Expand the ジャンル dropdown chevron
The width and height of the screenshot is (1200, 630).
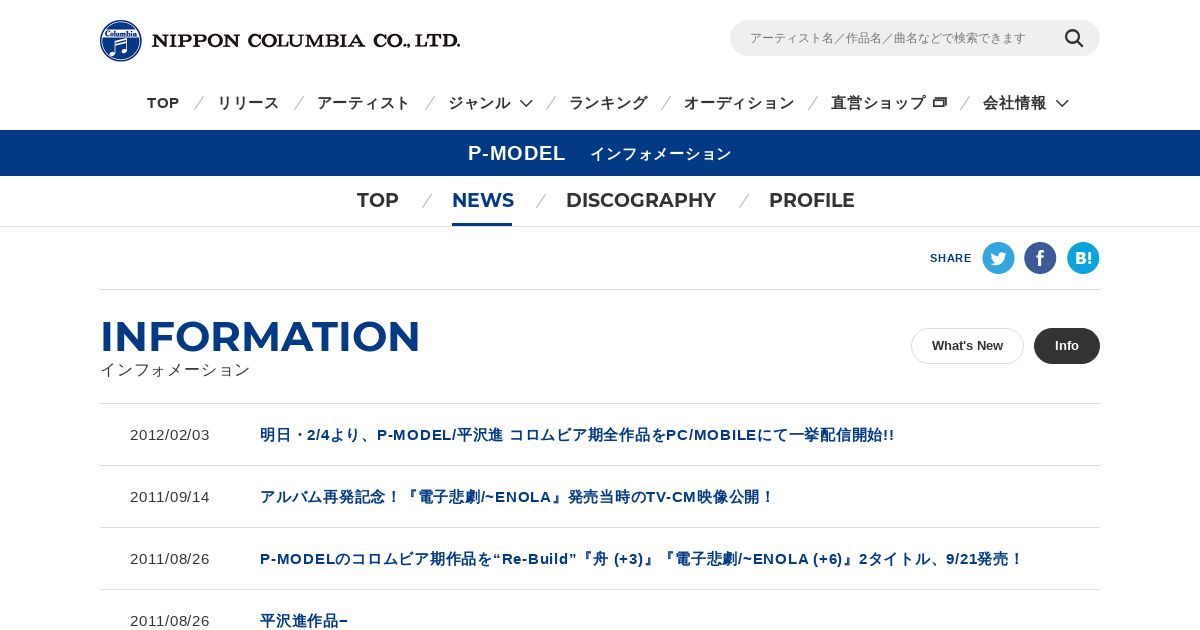tap(526, 103)
